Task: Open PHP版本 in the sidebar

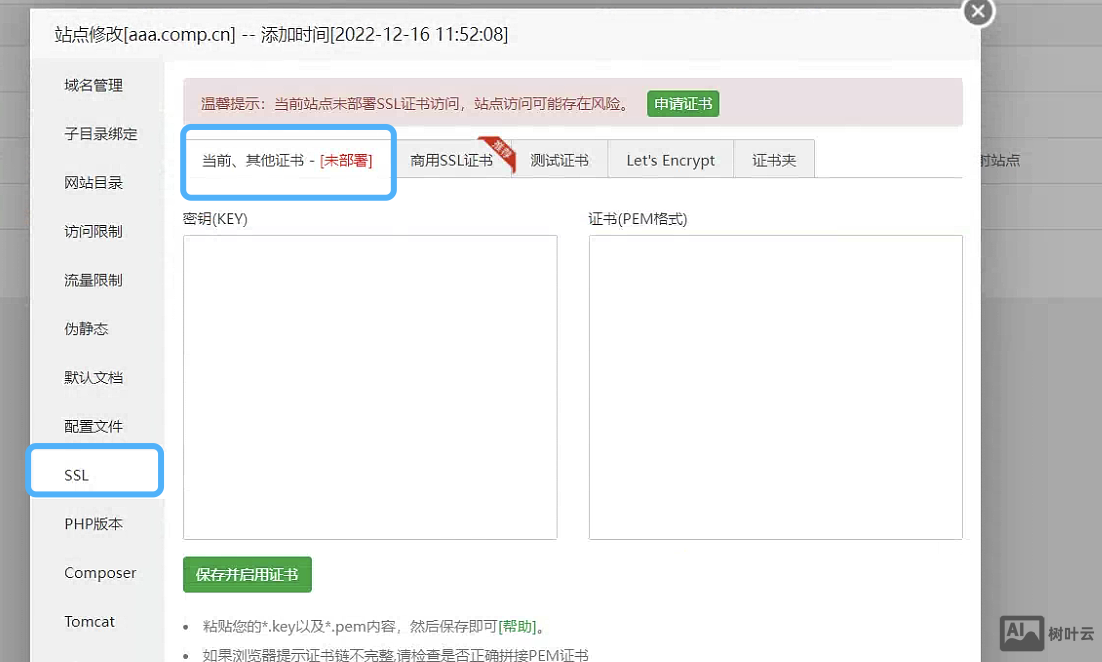Action: click(x=94, y=524)
